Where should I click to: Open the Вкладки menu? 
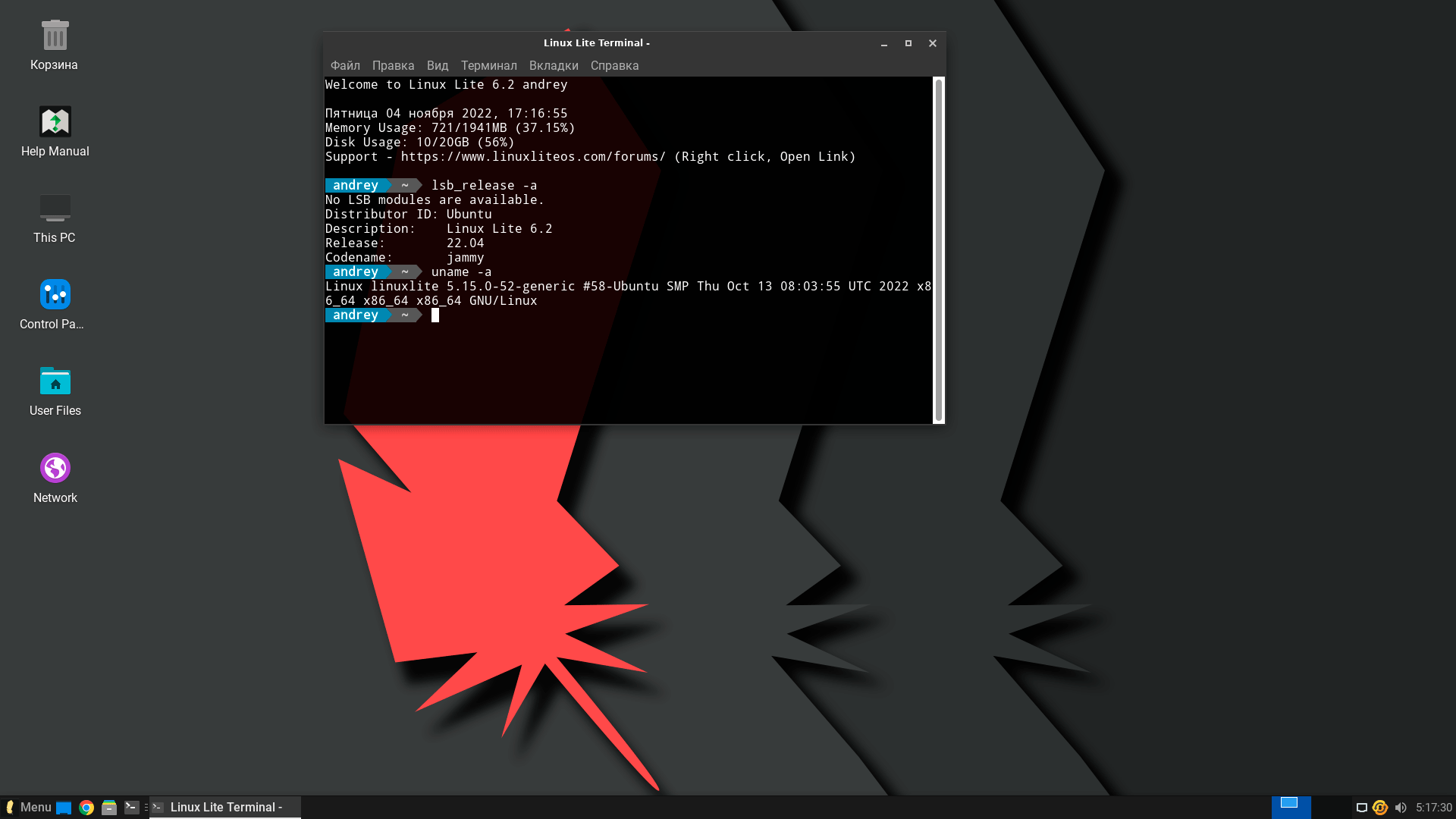click(554, 66)
